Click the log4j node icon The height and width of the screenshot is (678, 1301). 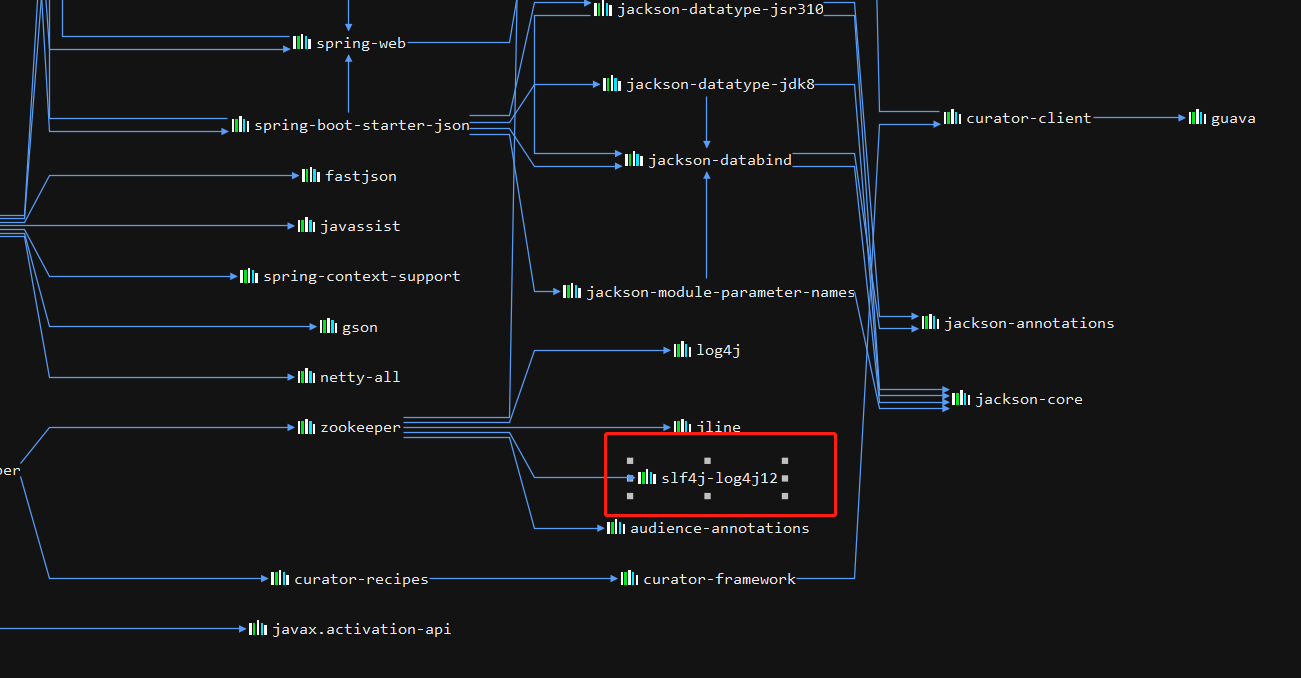(681, 349)
